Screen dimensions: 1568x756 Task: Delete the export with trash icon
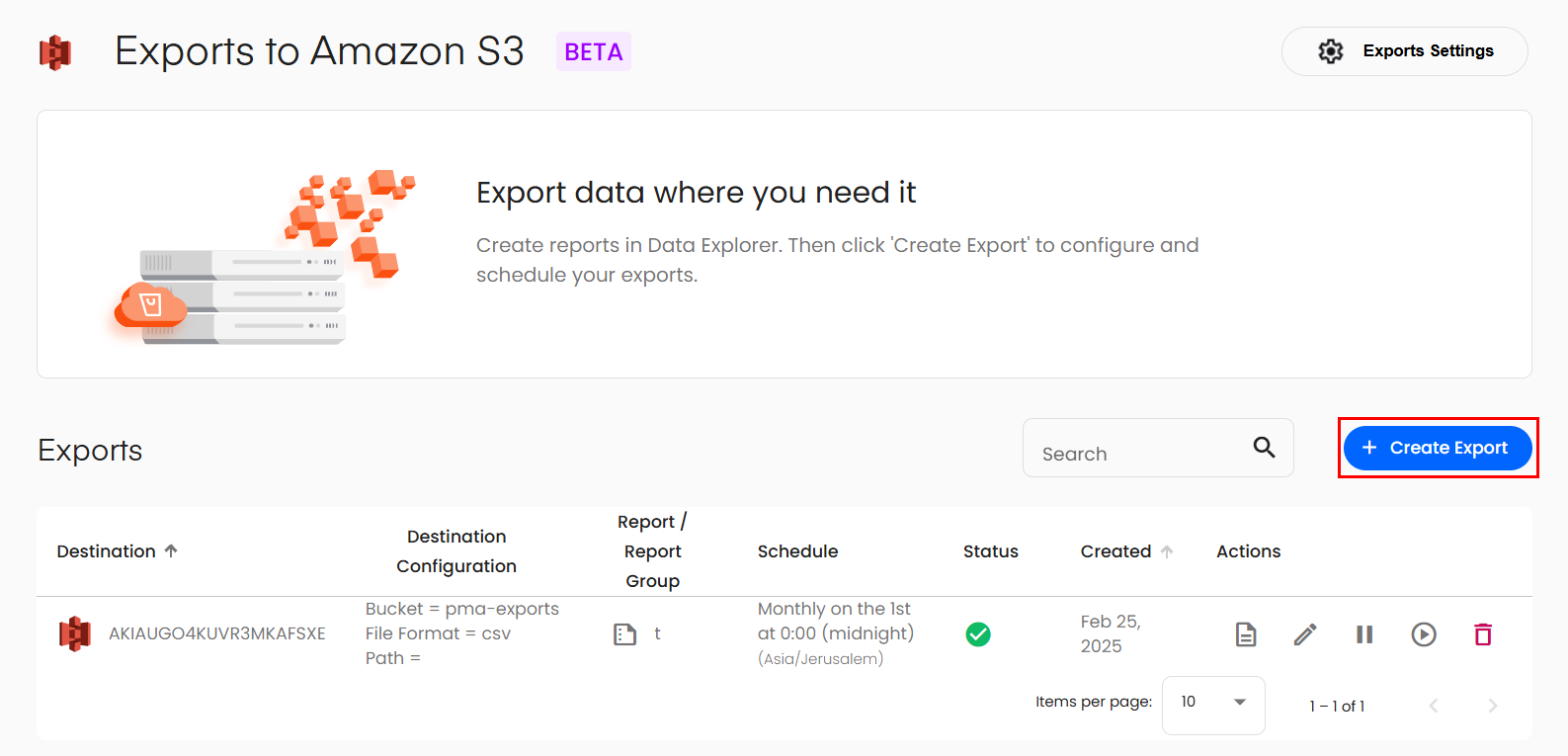point(1483,634)
